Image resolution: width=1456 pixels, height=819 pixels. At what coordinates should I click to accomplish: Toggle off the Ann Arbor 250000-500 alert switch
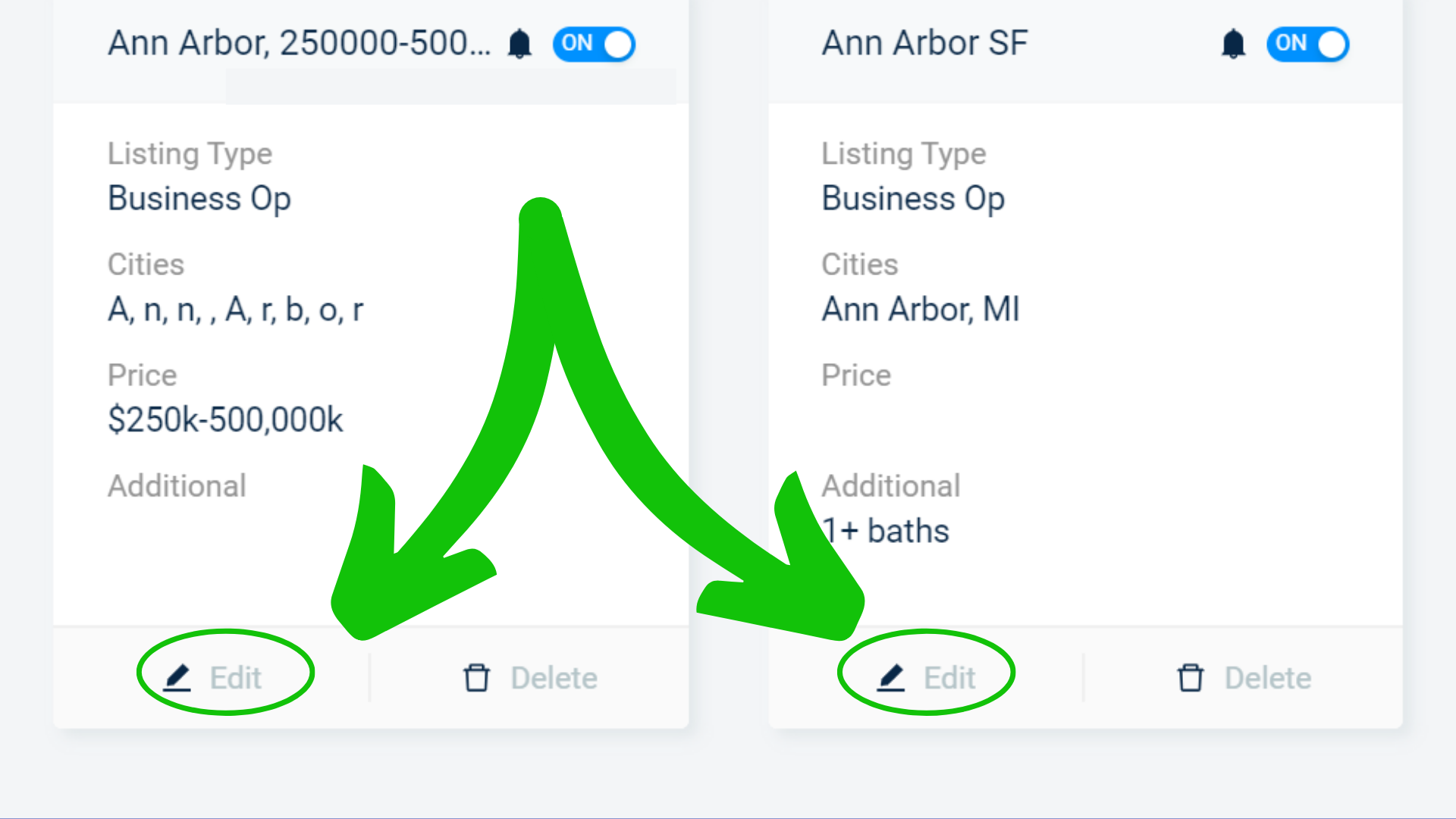click(594, 44)
